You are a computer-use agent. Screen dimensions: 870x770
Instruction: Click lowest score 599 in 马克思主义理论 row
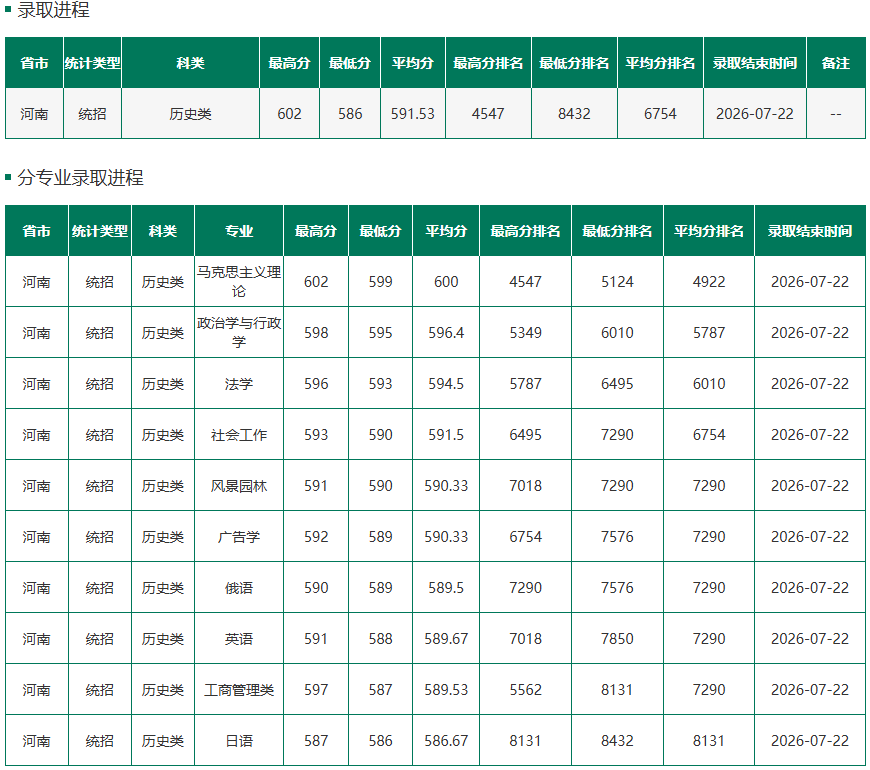click(x=380, y=282)
